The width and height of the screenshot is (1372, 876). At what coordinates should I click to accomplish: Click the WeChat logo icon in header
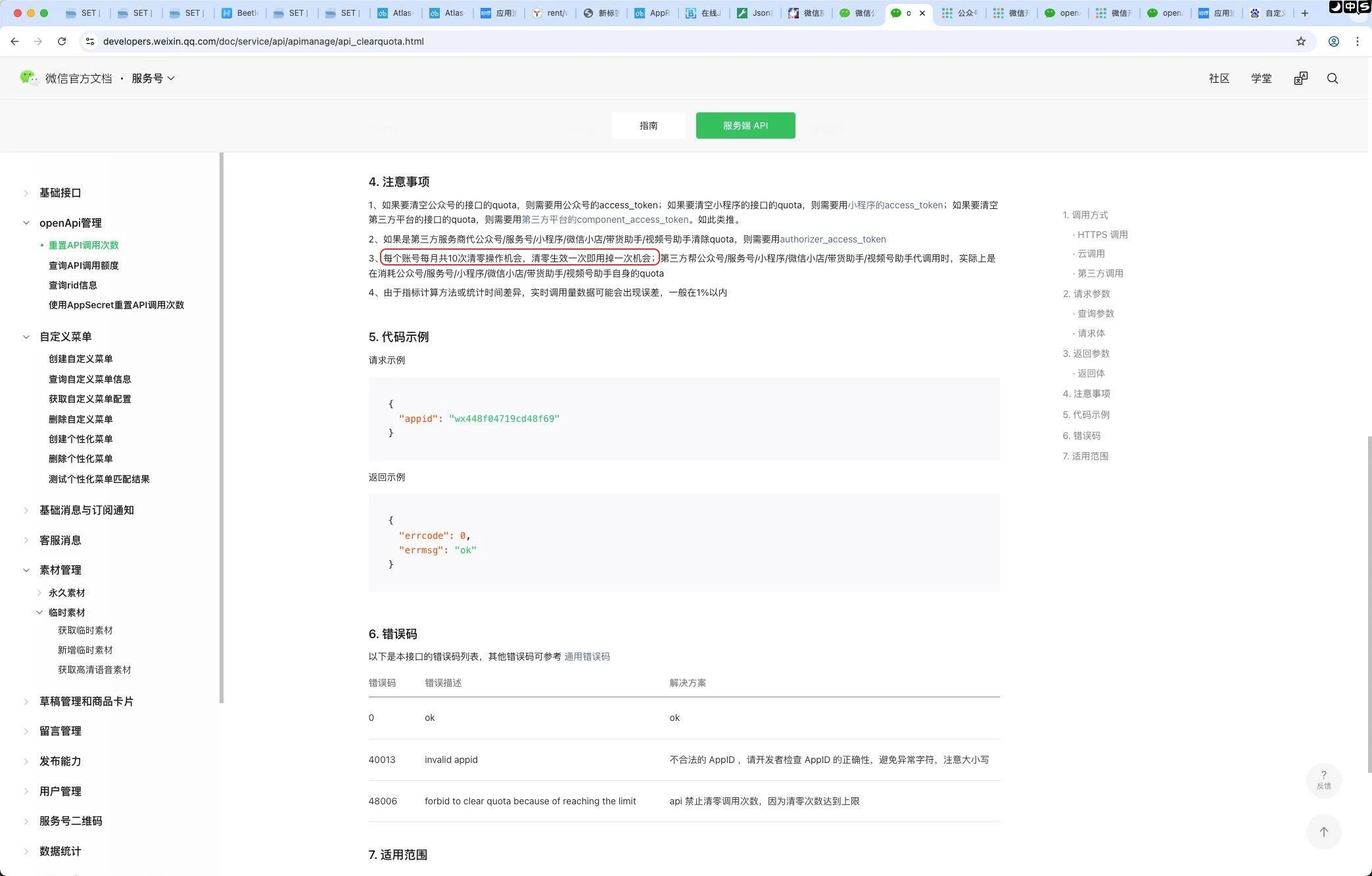click(x=28, y=78)
